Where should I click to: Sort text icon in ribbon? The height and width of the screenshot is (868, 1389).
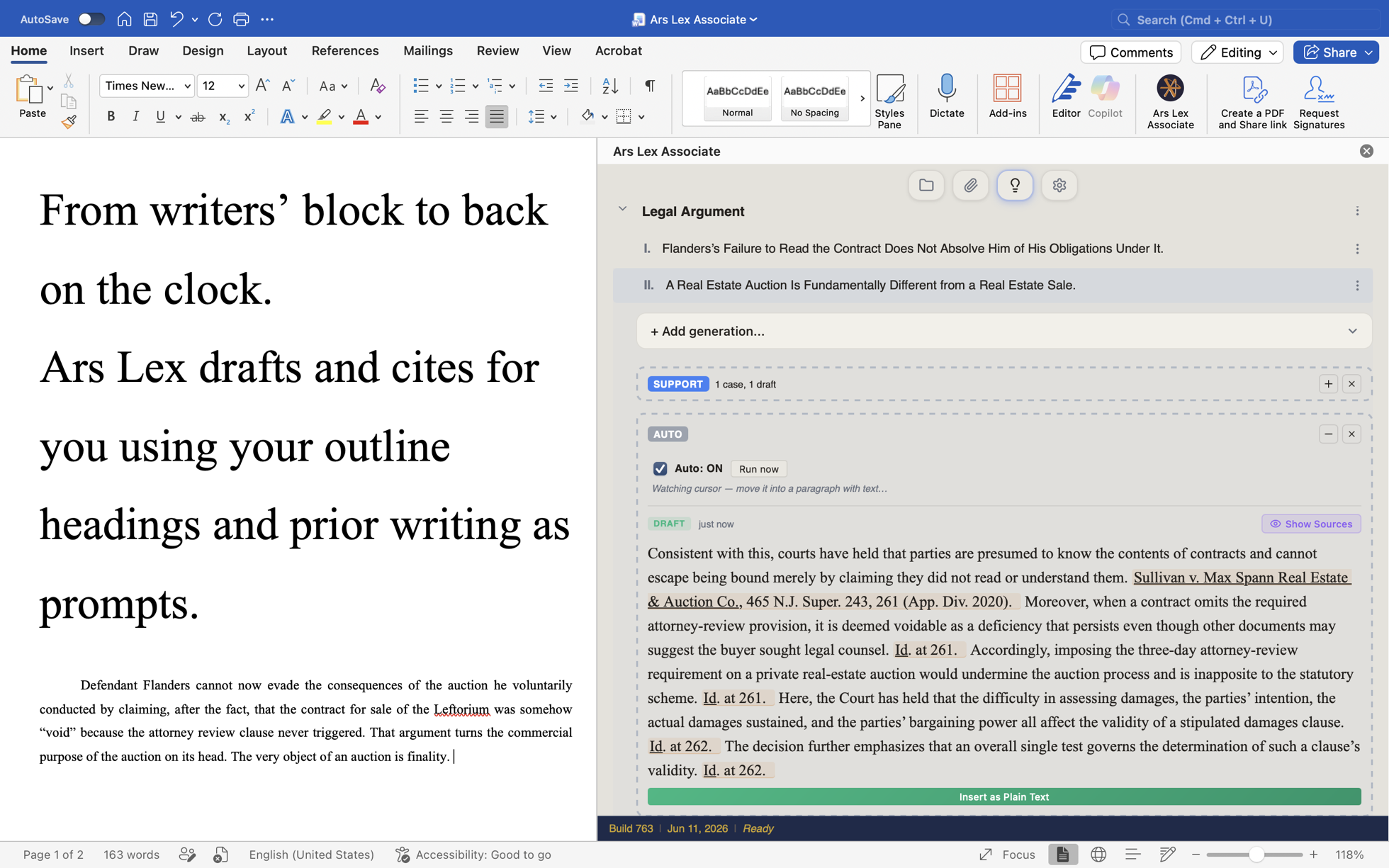tap(610, 86)
